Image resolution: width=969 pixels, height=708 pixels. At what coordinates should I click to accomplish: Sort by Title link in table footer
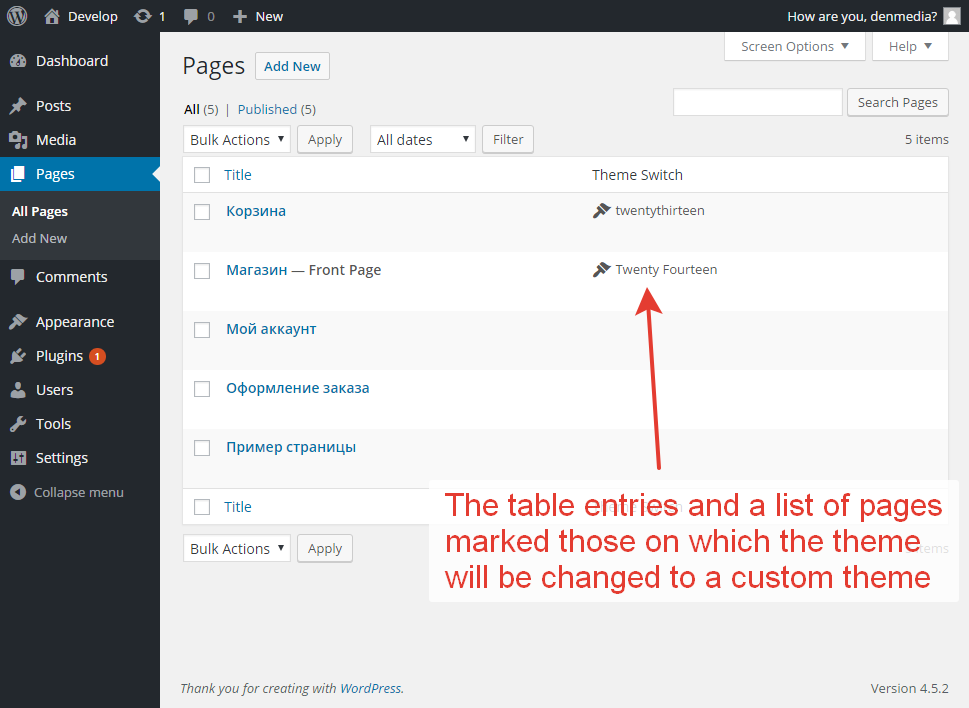(x=238, y=507)
